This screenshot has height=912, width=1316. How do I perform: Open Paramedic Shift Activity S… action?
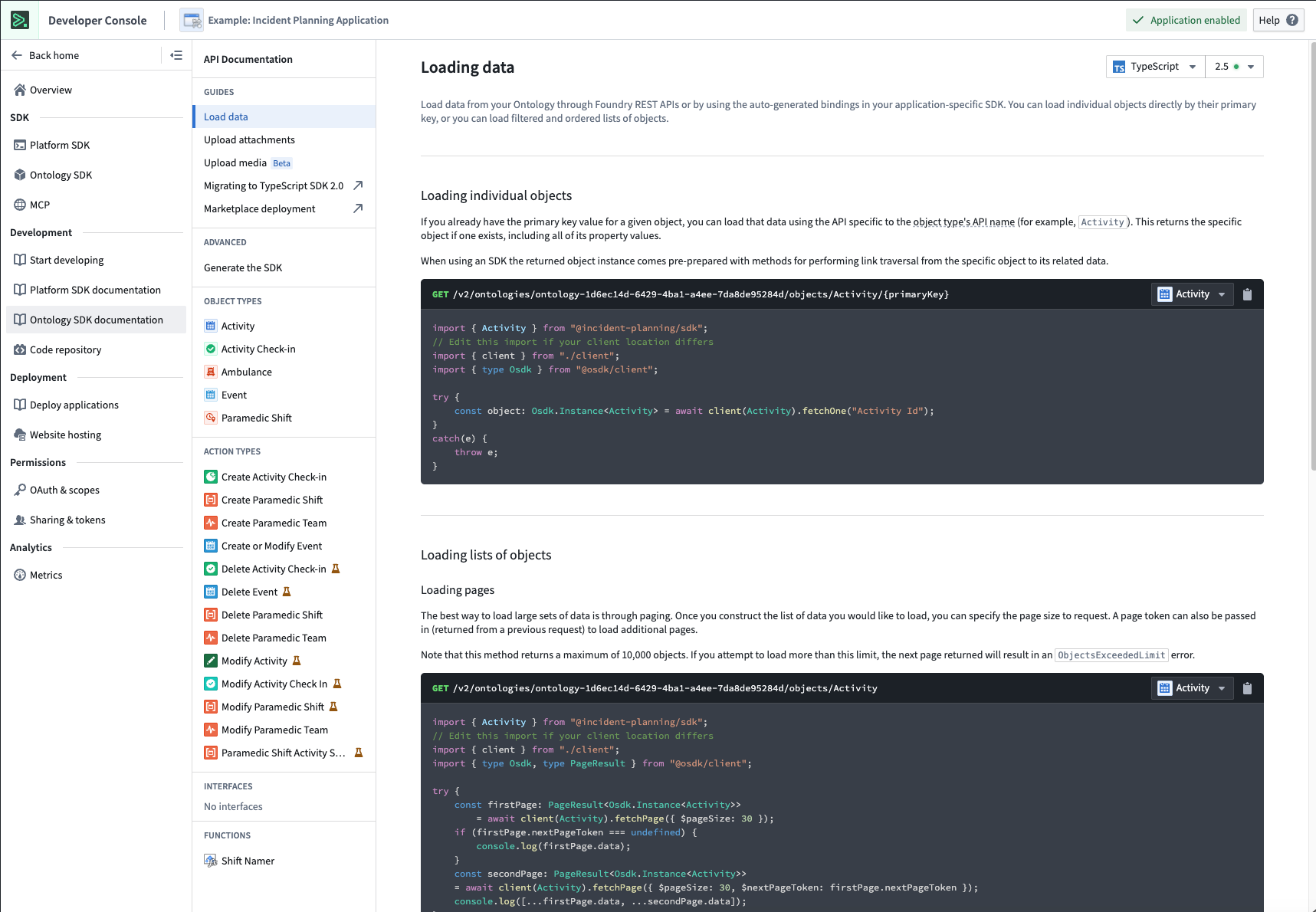click(284, 753)
